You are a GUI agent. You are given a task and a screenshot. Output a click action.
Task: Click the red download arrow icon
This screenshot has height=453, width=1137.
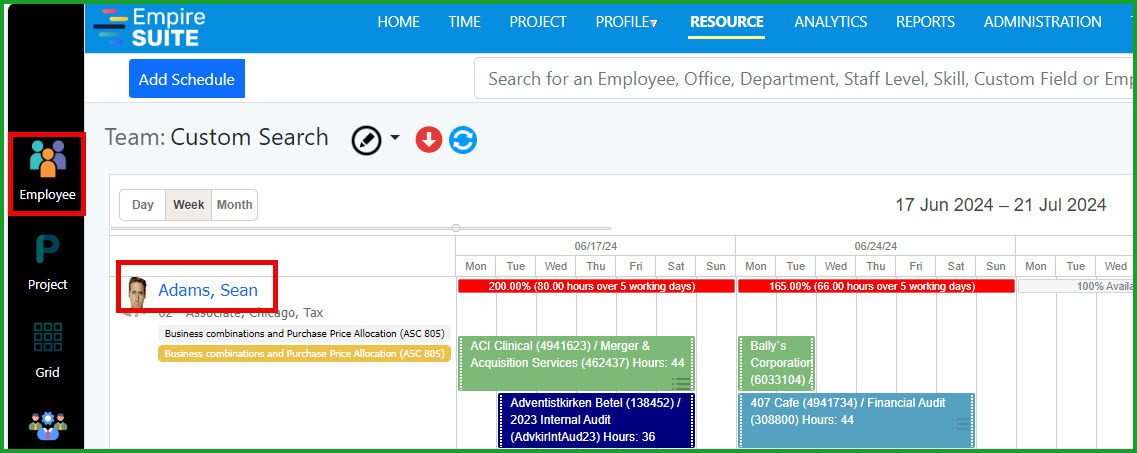click(429, 140)
